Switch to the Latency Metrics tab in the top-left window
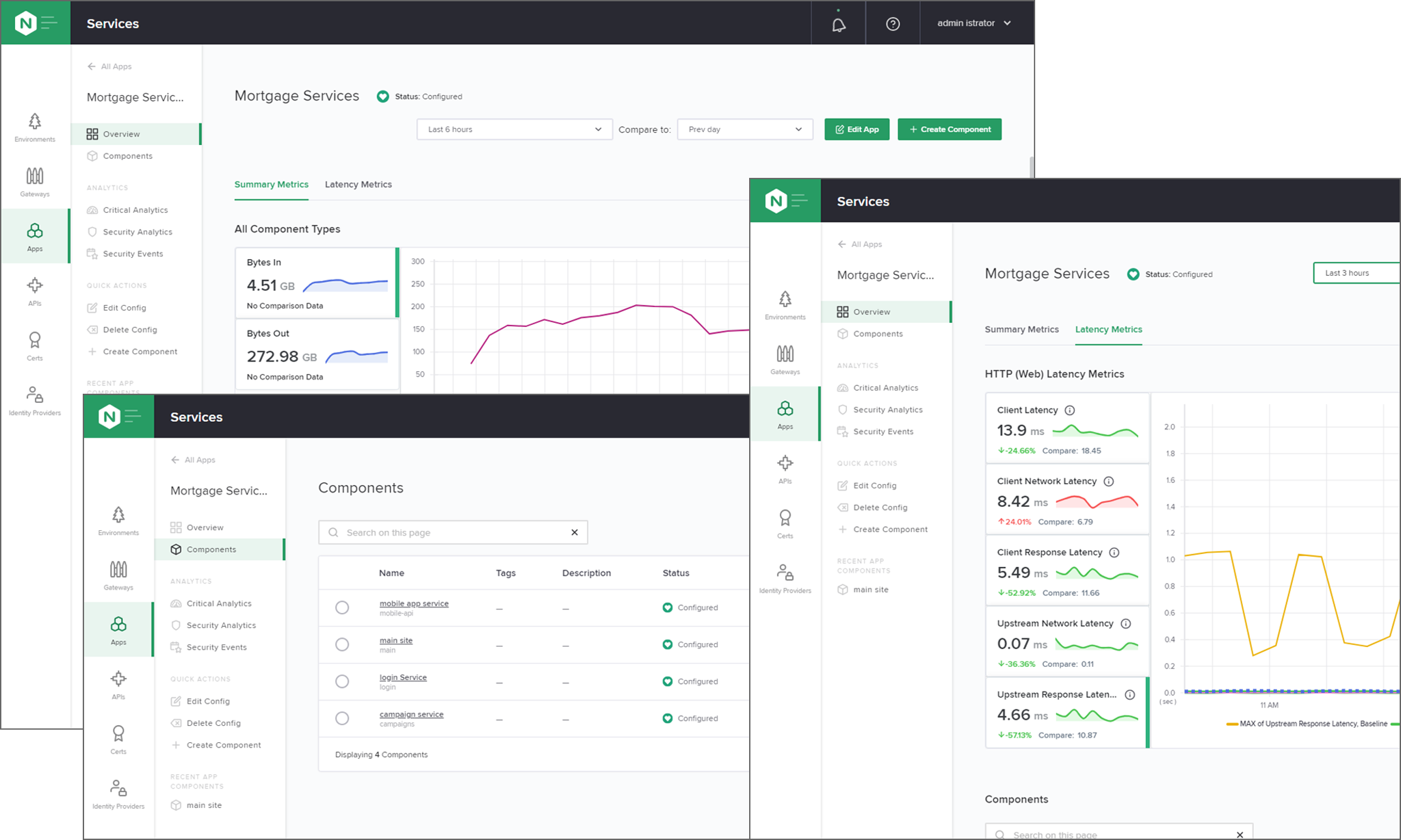 click(x=358, y=185)
